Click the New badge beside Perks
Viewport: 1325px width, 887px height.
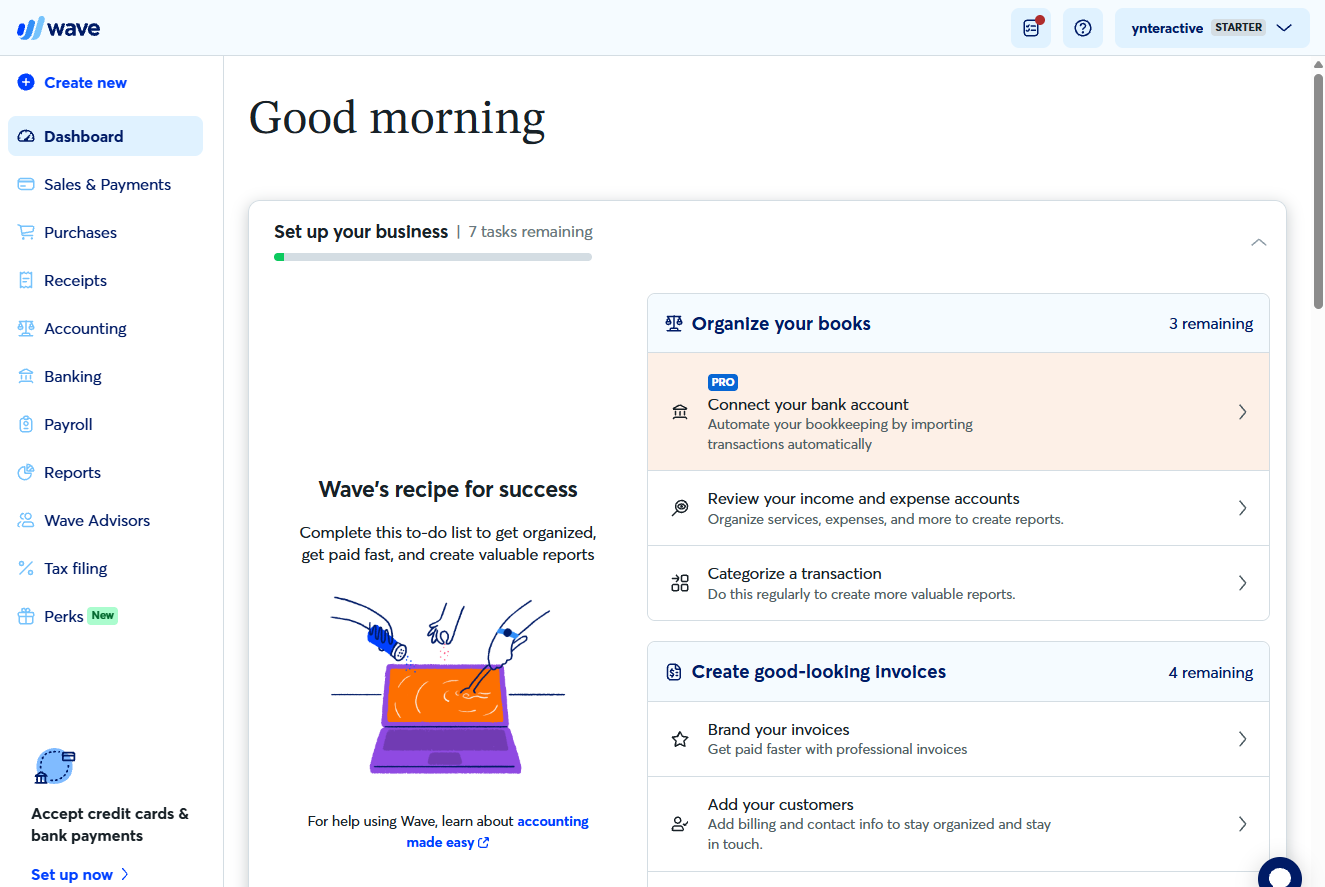(x=102, y=616)
